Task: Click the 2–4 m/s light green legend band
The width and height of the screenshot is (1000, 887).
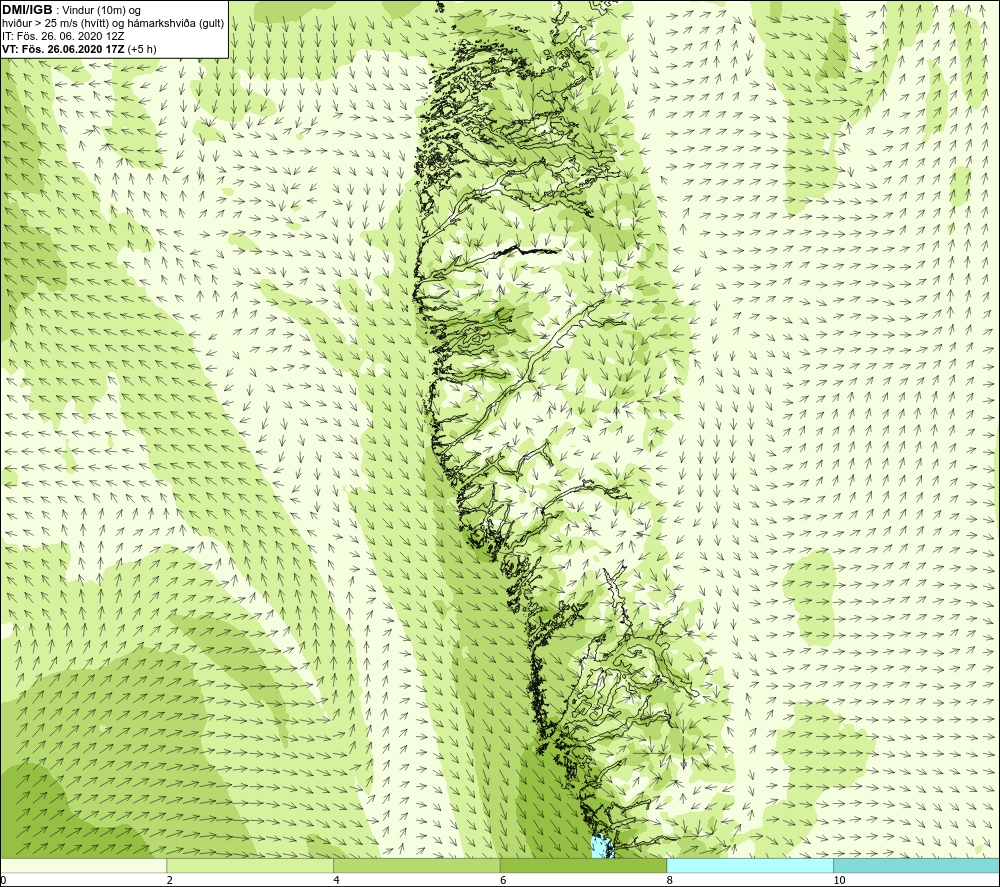Action: pyautogui.click(x=250, y=865)
